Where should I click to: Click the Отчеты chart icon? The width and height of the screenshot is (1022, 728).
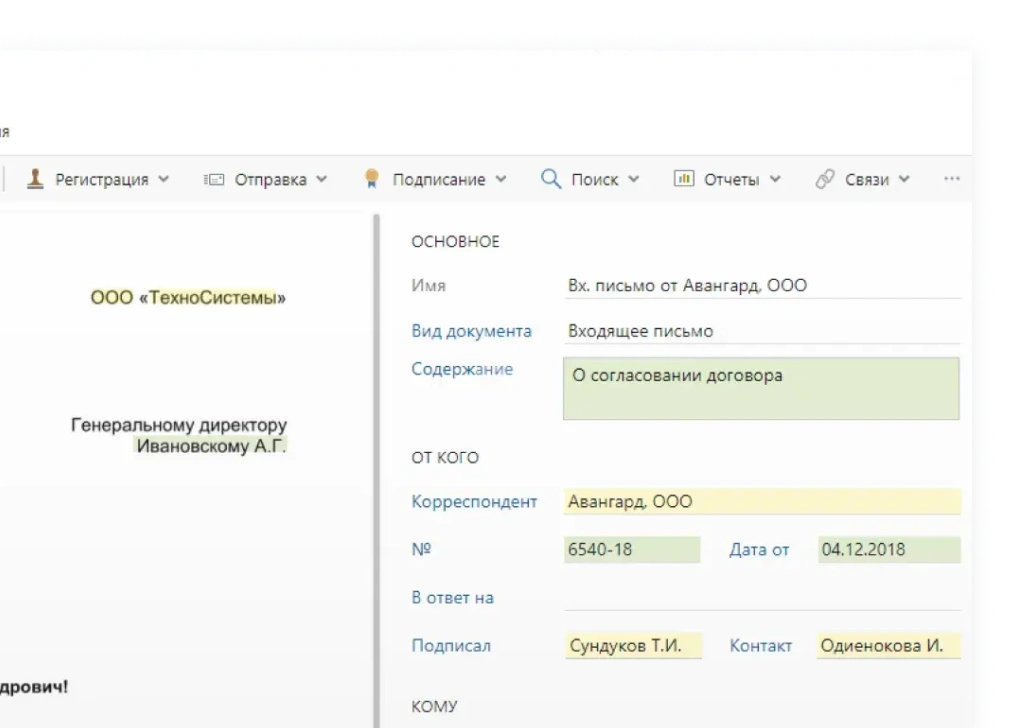point(684,179)
